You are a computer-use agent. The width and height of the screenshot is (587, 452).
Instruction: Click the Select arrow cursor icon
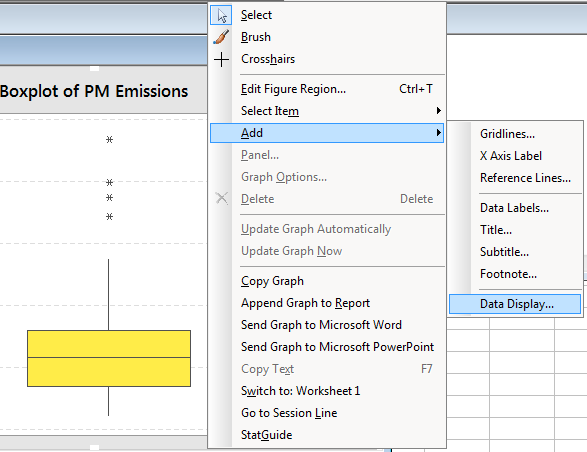click(x=221, y=15)
